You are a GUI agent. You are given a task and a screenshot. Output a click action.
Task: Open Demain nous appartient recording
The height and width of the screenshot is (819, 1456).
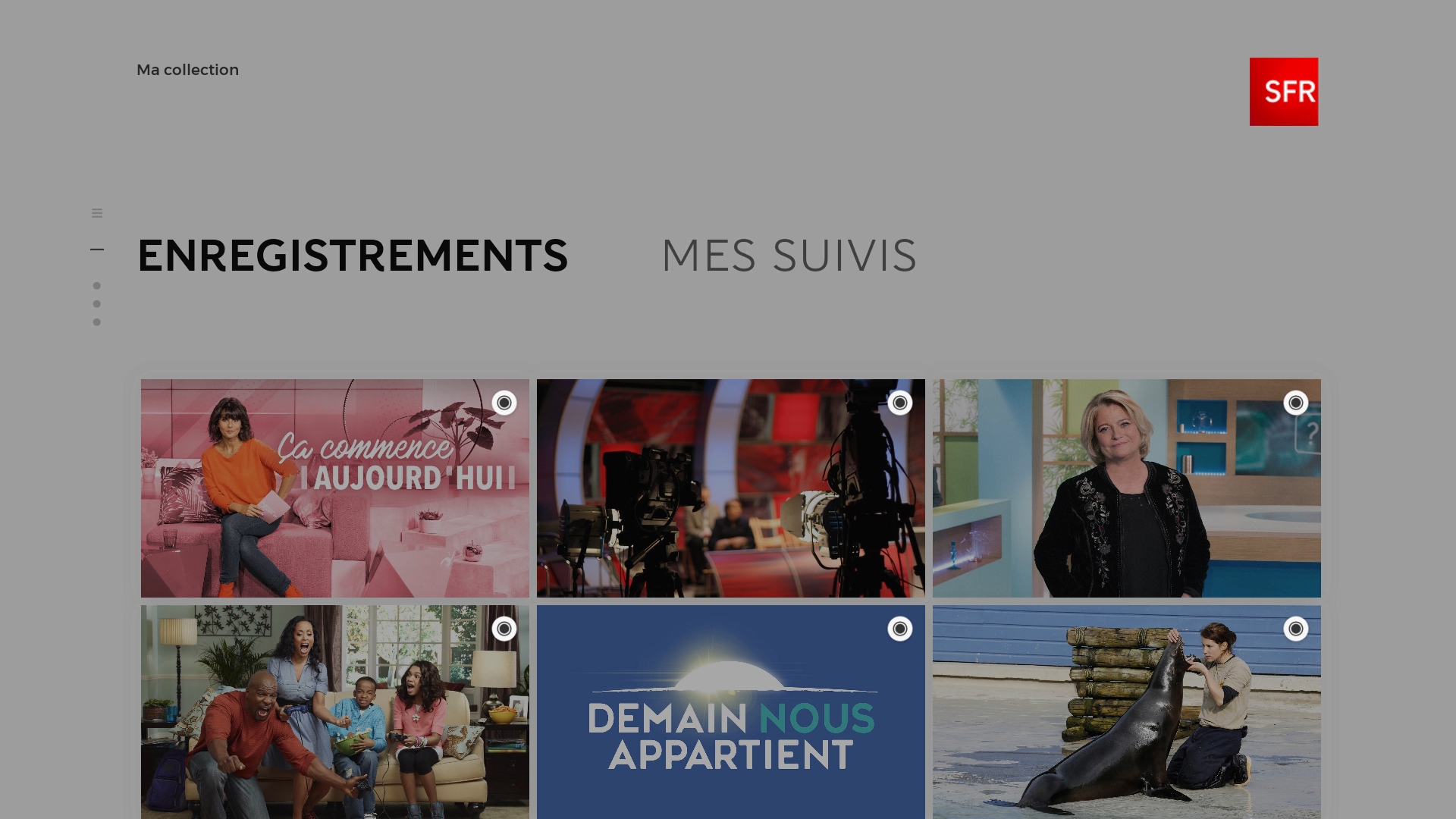[x=731, y=712]
